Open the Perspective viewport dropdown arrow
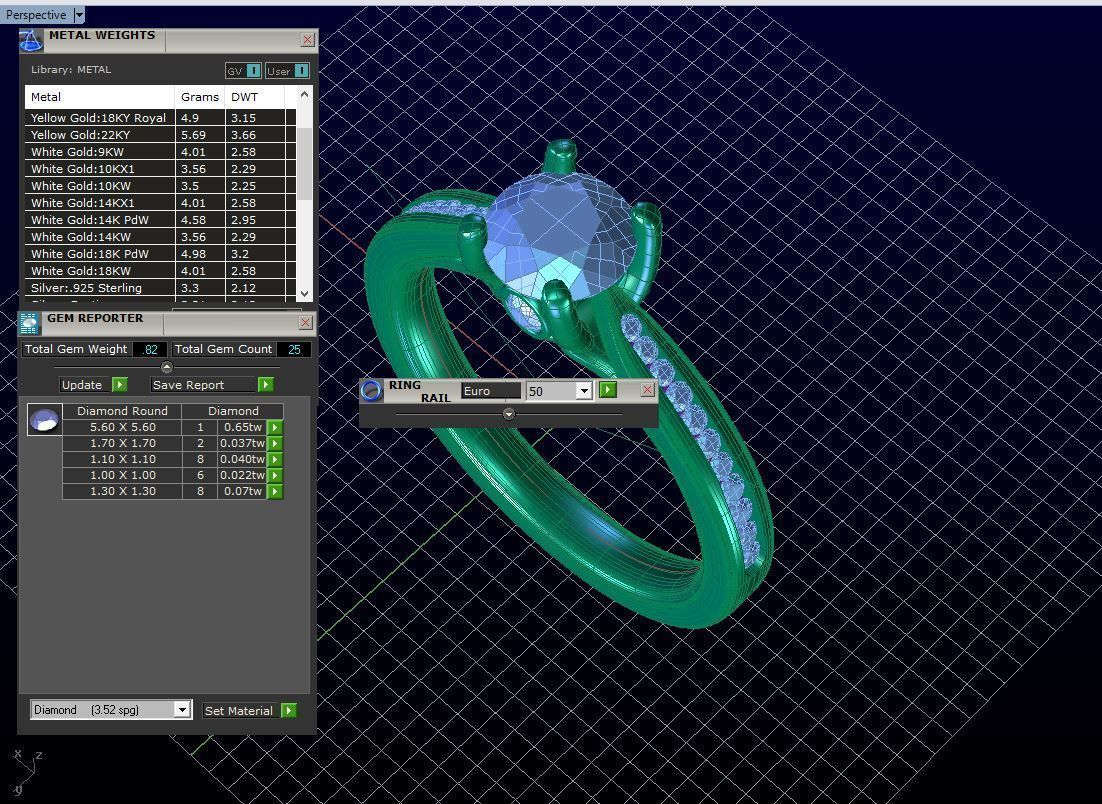The height and width of the screenshot is (804, 1102). tap(79, 15)
